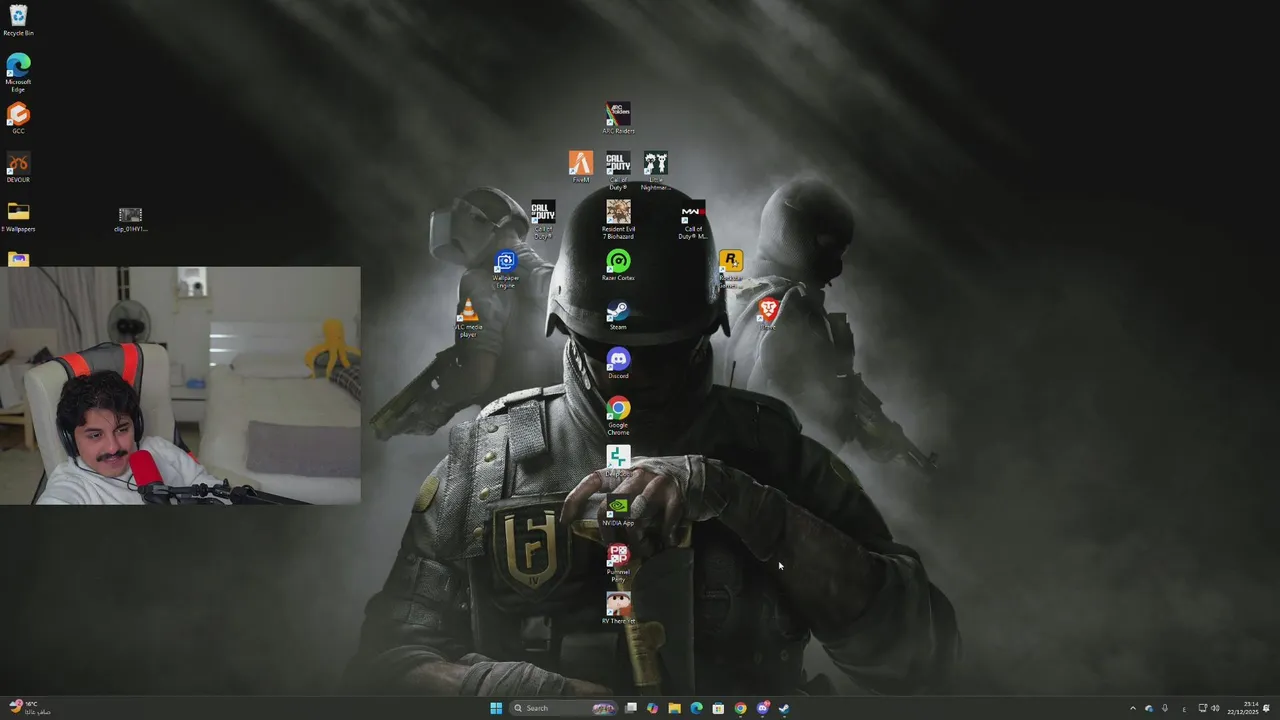Select the Brave browser desktop shortcut
The width and height of the screenshot is (1280, 720).
pyautogui.click(x=768, y=314)
